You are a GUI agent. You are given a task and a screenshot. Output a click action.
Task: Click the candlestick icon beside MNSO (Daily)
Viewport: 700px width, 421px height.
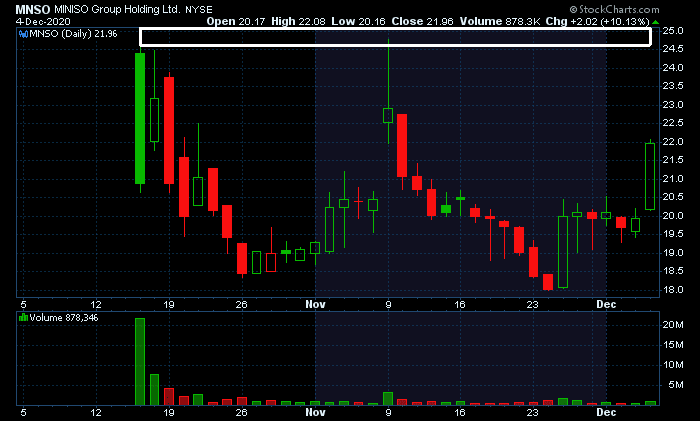[23, 34]
